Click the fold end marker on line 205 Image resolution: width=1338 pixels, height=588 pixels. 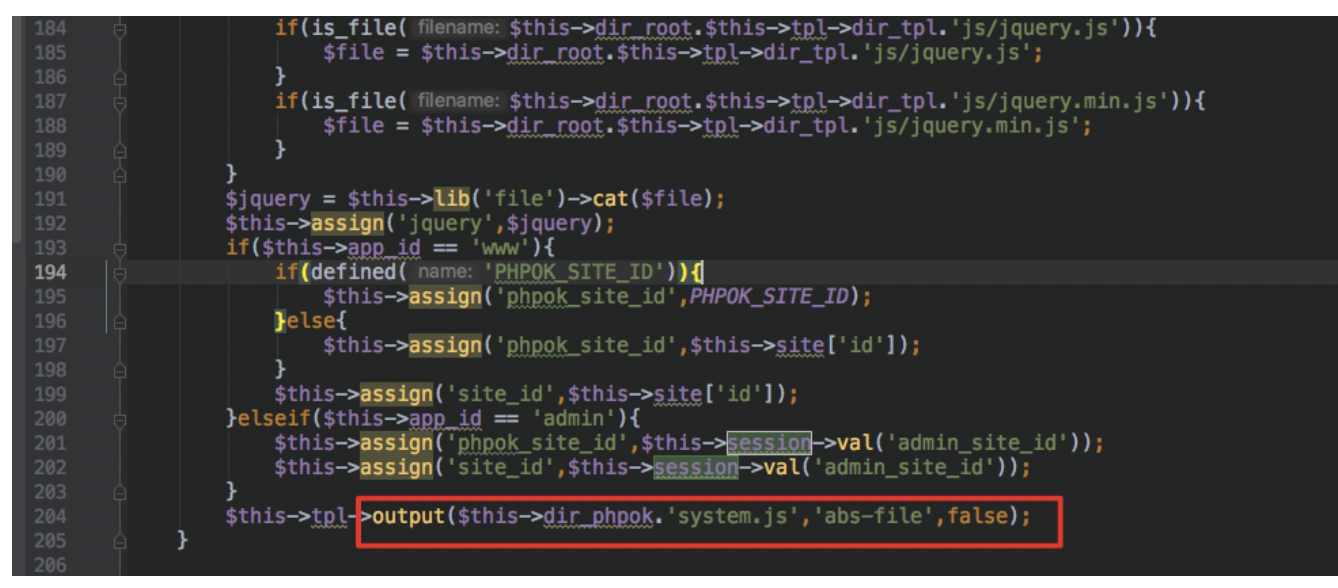pyautogui.click(x=121, y=541)
